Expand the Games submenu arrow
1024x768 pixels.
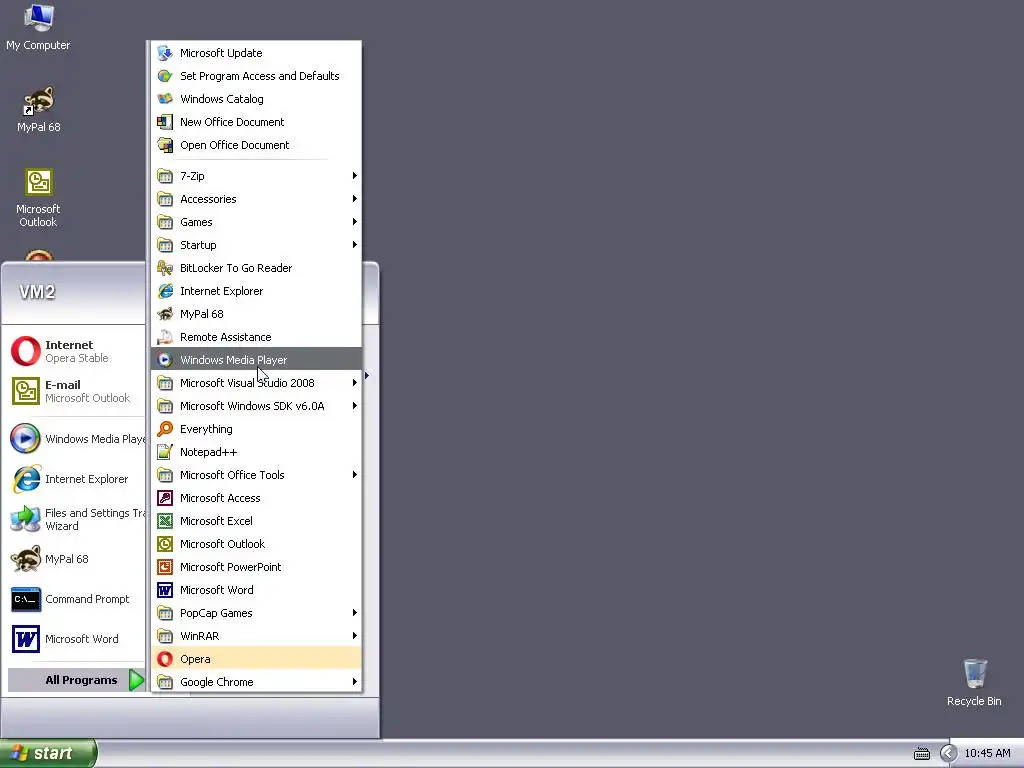(355, 222)
